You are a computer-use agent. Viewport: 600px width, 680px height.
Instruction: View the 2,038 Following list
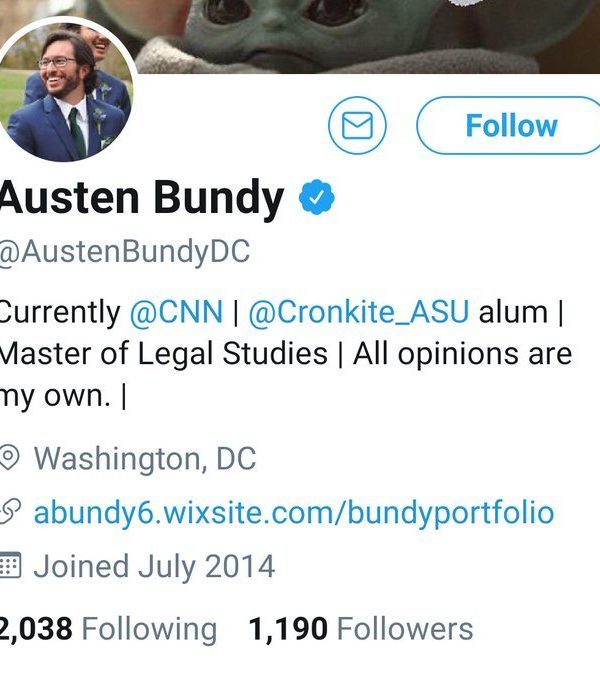pyautogui.click(x=108, y=629)
